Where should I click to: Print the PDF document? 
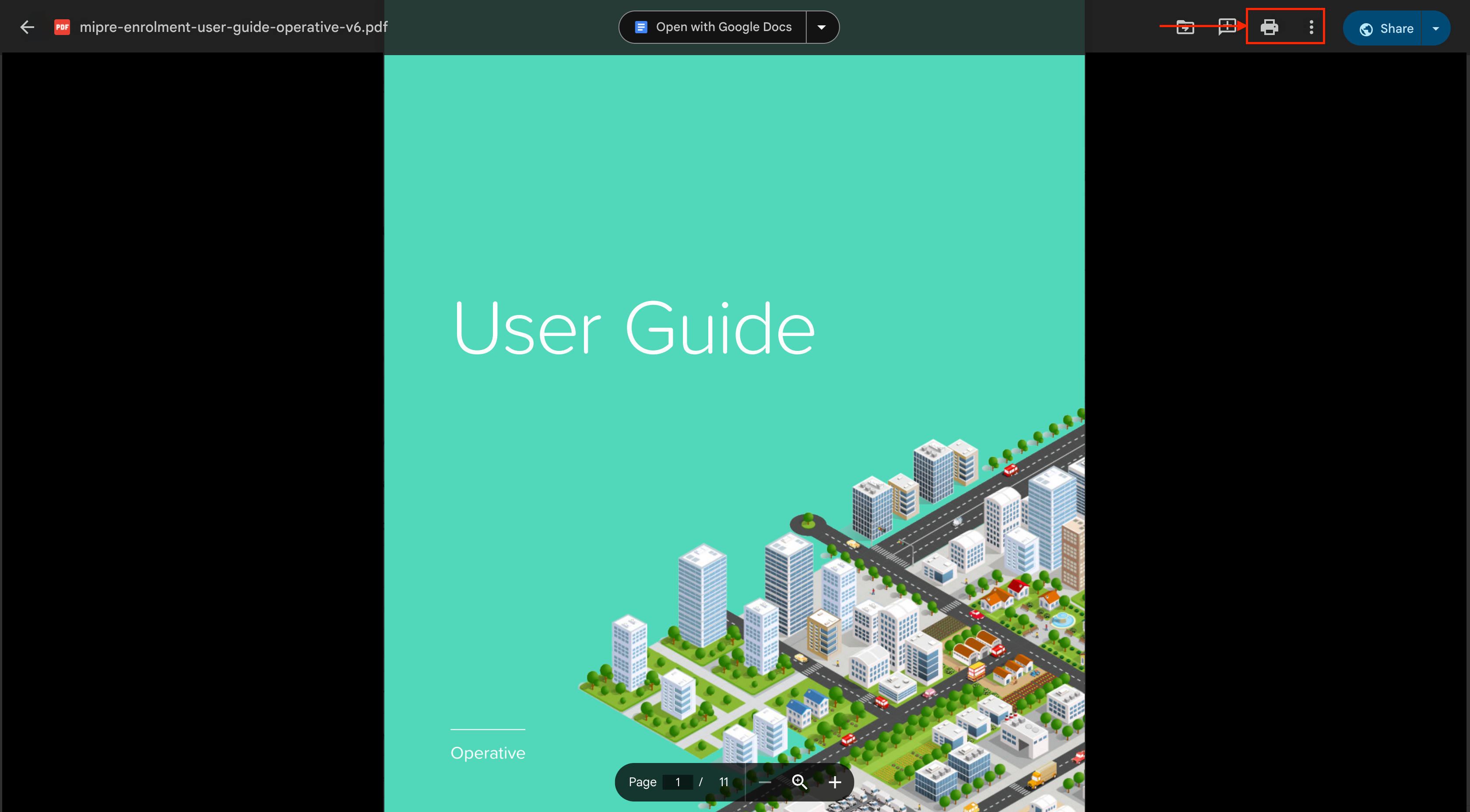point(1269,27)
